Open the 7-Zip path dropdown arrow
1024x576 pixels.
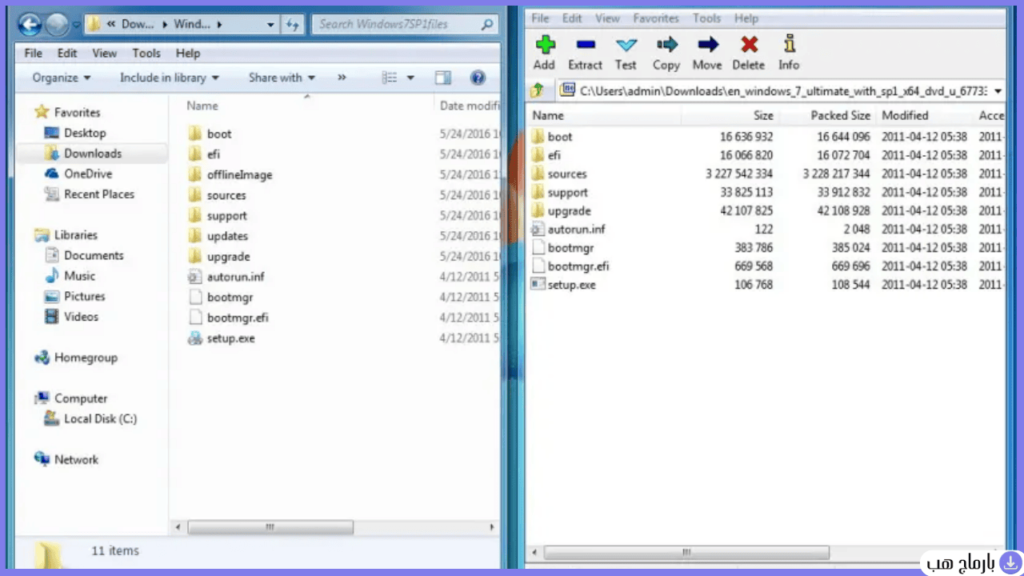[997, 91]
